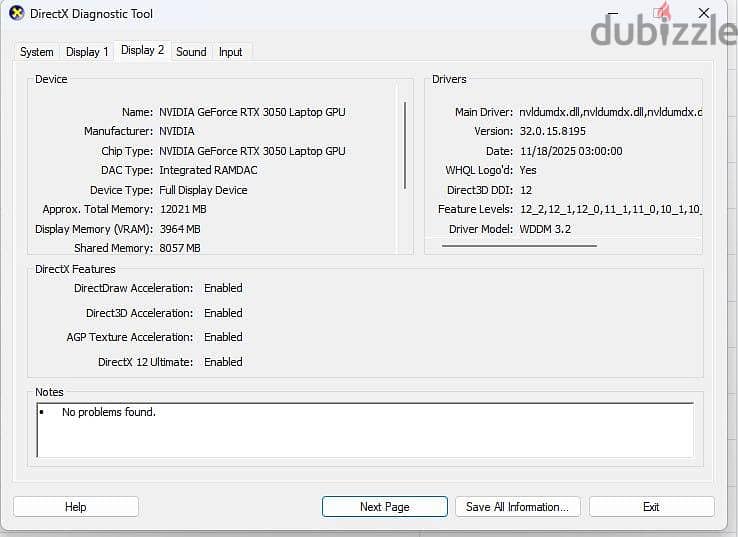Click Main Driver value 'nvldumdx.dll'

coord(610,112)
